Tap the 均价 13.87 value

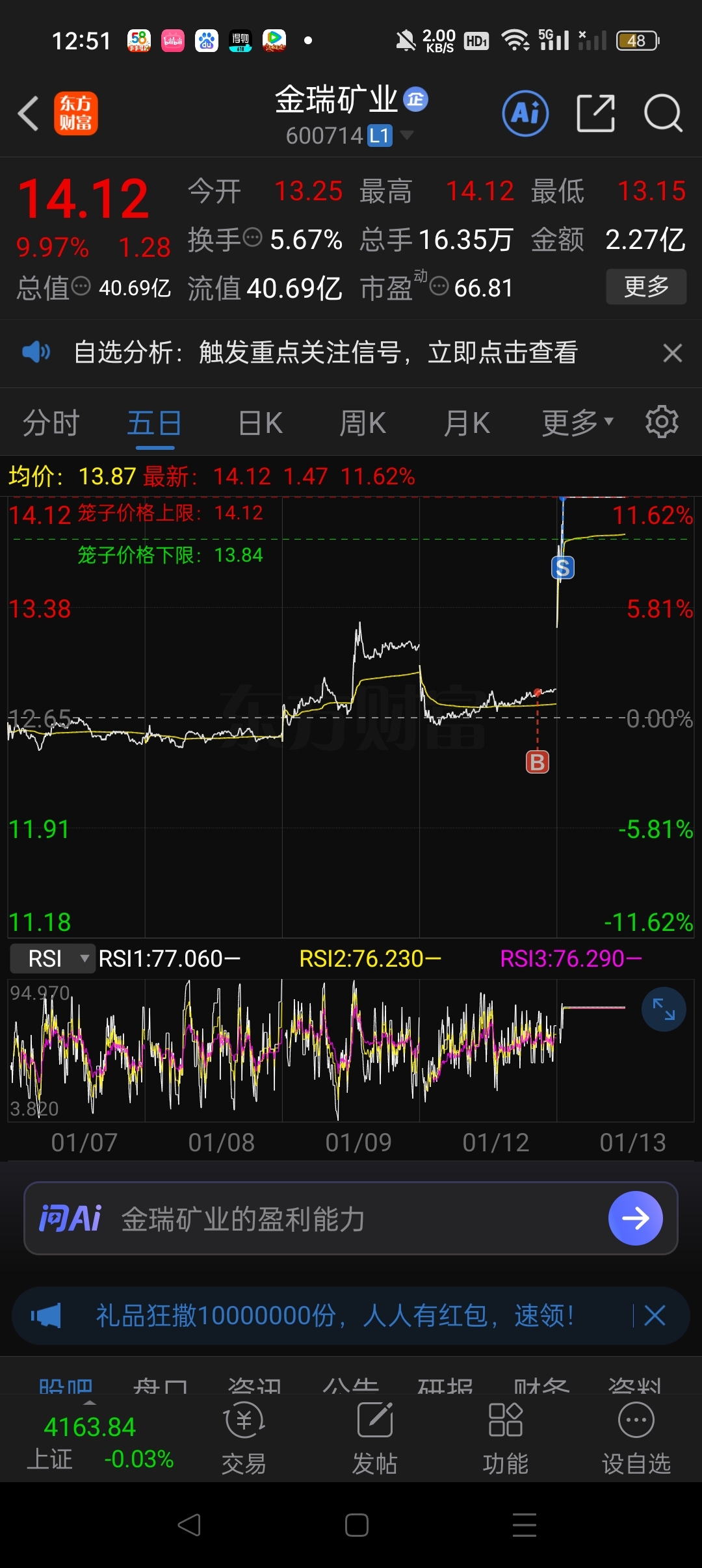72,476
